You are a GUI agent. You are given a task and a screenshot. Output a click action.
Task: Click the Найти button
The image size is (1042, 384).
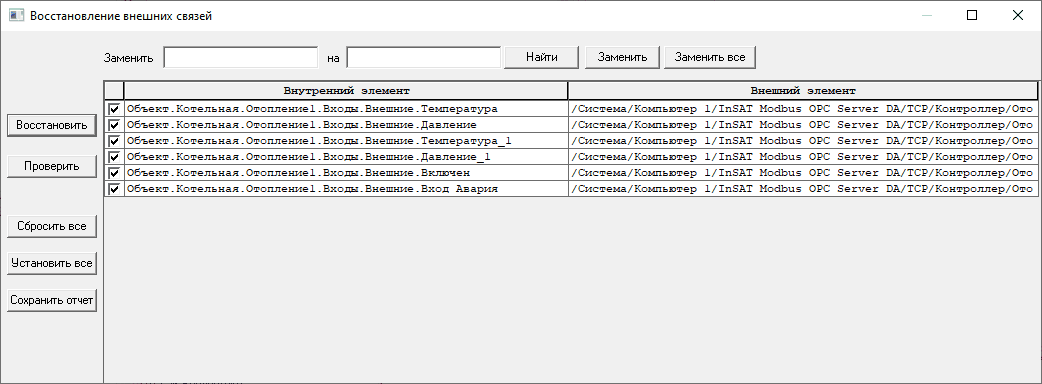click(542, 57)
